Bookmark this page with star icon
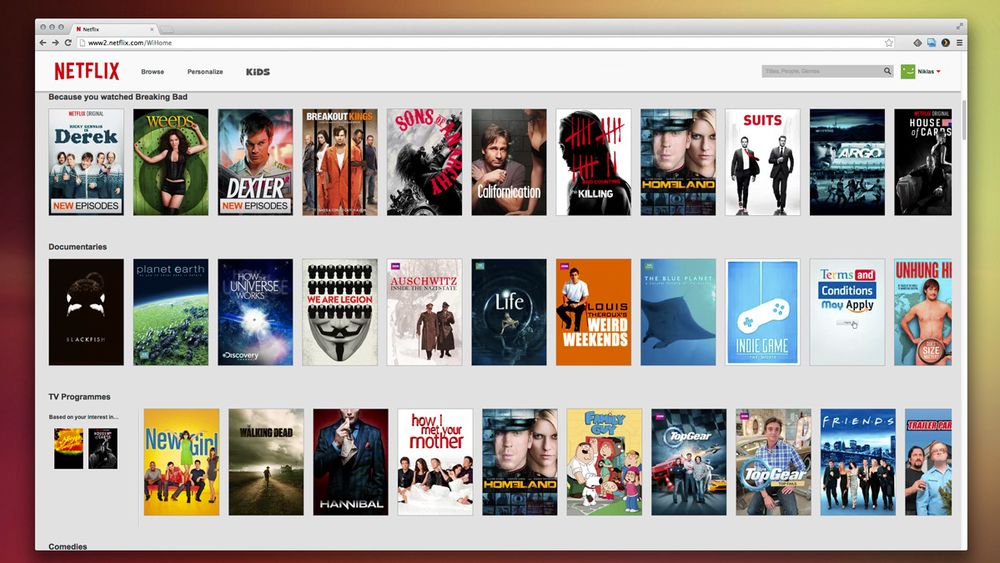1000x563 pixels. (888, 43)
